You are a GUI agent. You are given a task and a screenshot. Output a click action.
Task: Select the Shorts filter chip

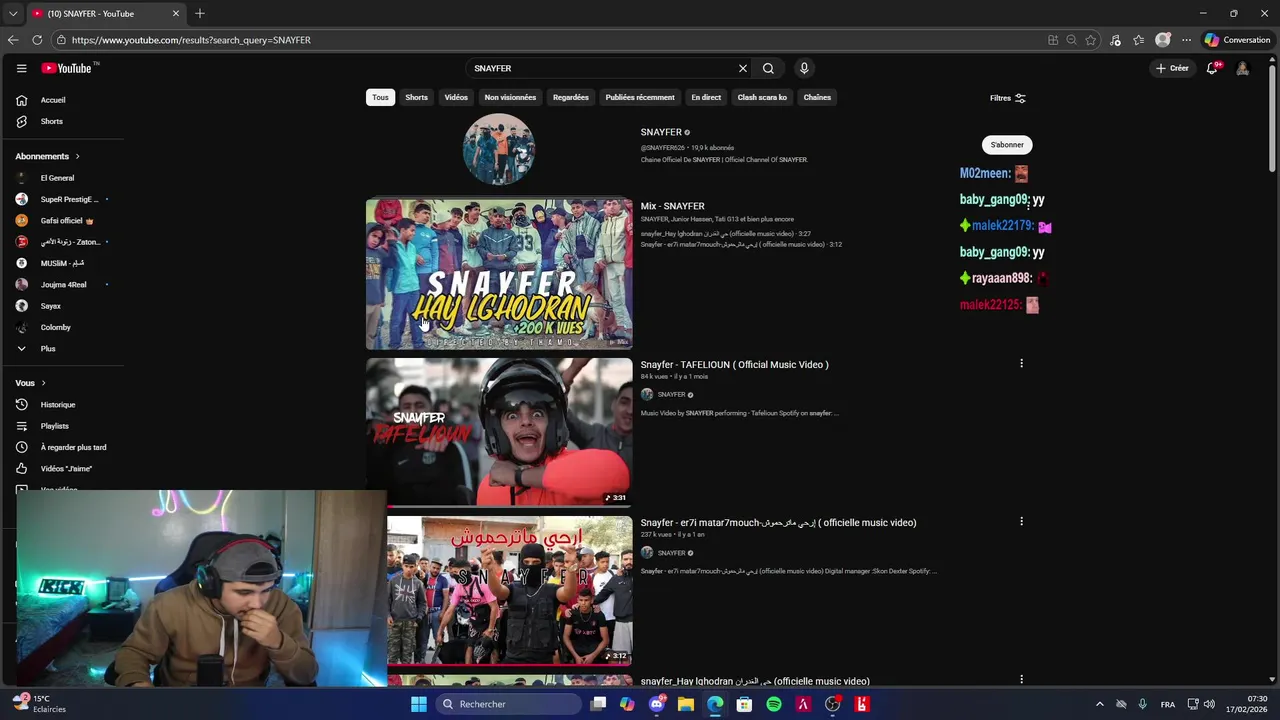point(417,97)
